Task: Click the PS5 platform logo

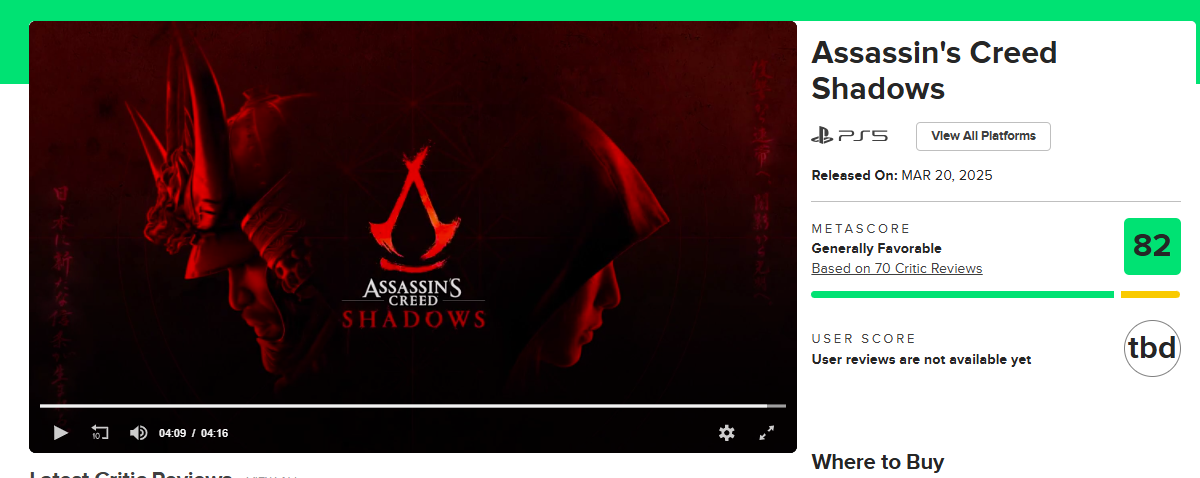Action: click(x=849, y=135)
